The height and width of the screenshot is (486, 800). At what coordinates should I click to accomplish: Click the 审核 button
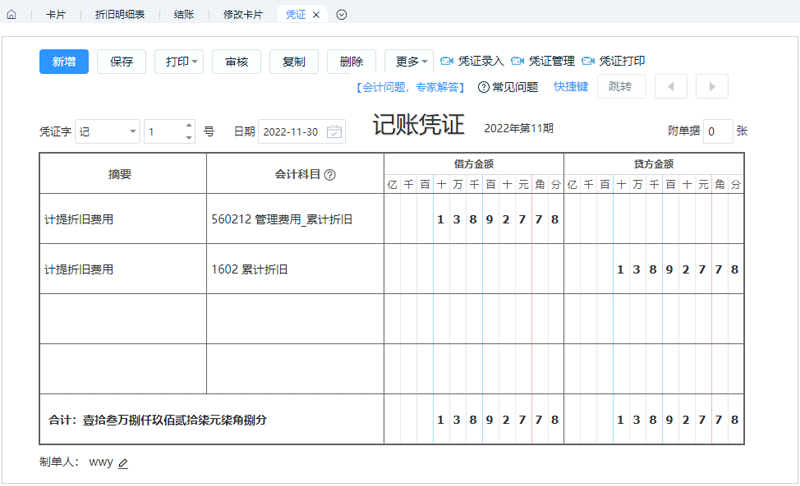pyautogui.click(x=237, y=62)
